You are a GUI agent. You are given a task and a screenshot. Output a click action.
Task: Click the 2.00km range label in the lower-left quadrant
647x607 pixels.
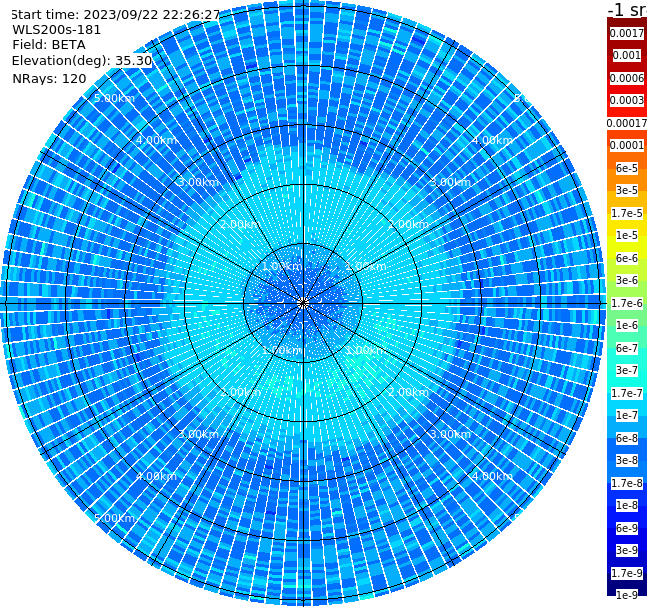point(241,392)
